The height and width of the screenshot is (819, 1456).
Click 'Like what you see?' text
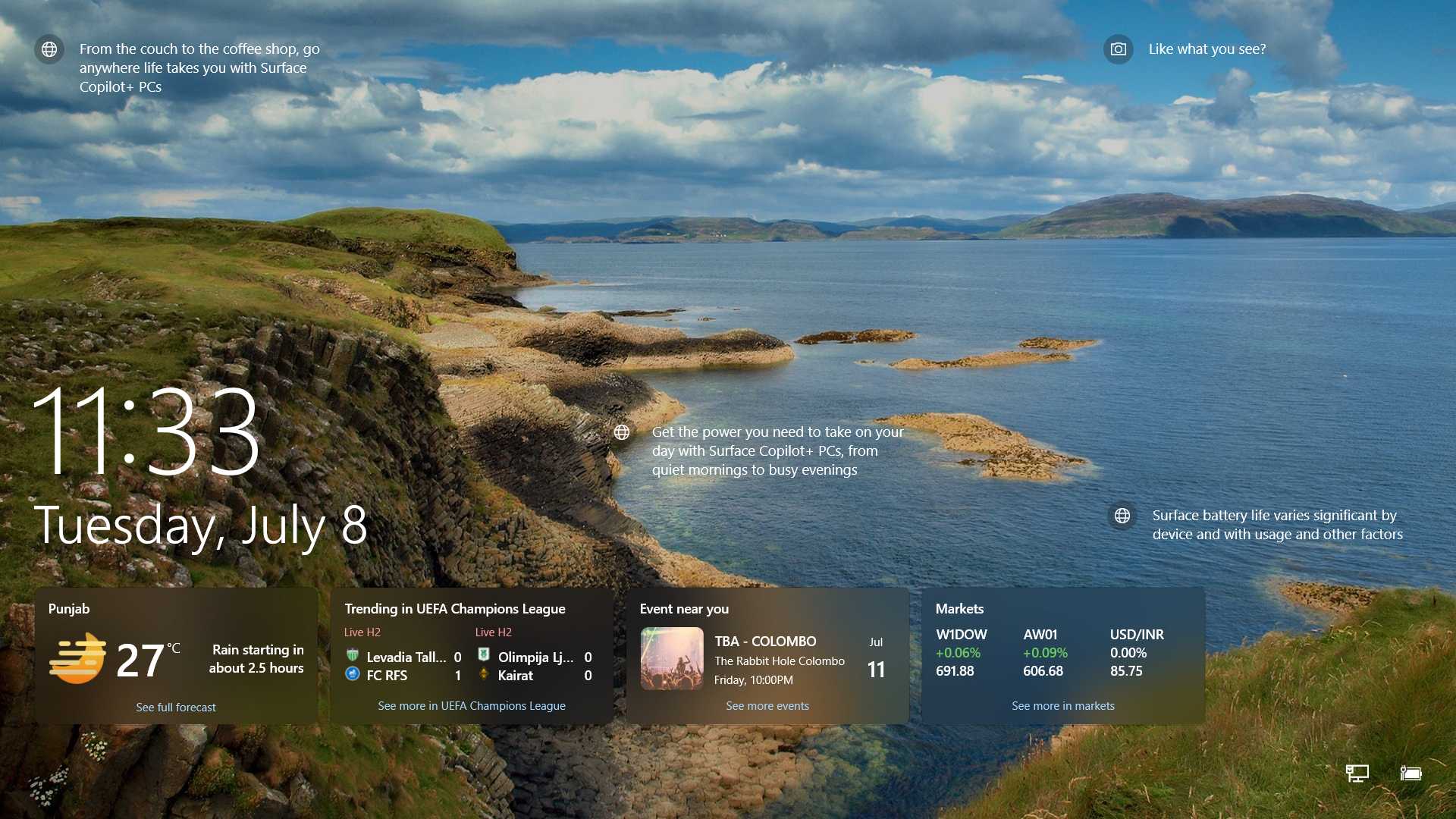click(x=1207, y=49)
